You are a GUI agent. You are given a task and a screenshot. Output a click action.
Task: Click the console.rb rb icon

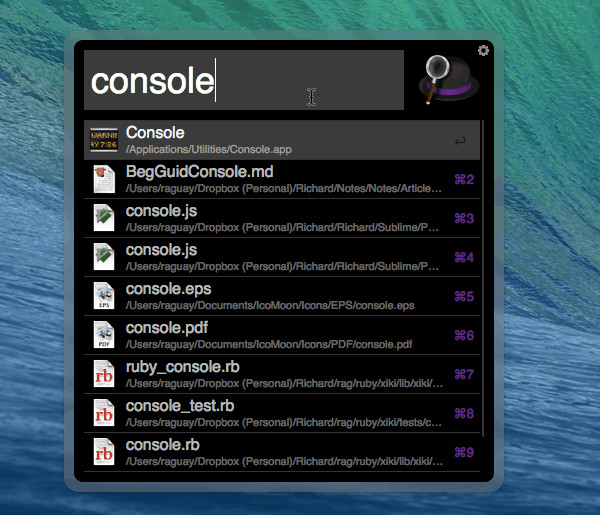click(x=104, y=452)
